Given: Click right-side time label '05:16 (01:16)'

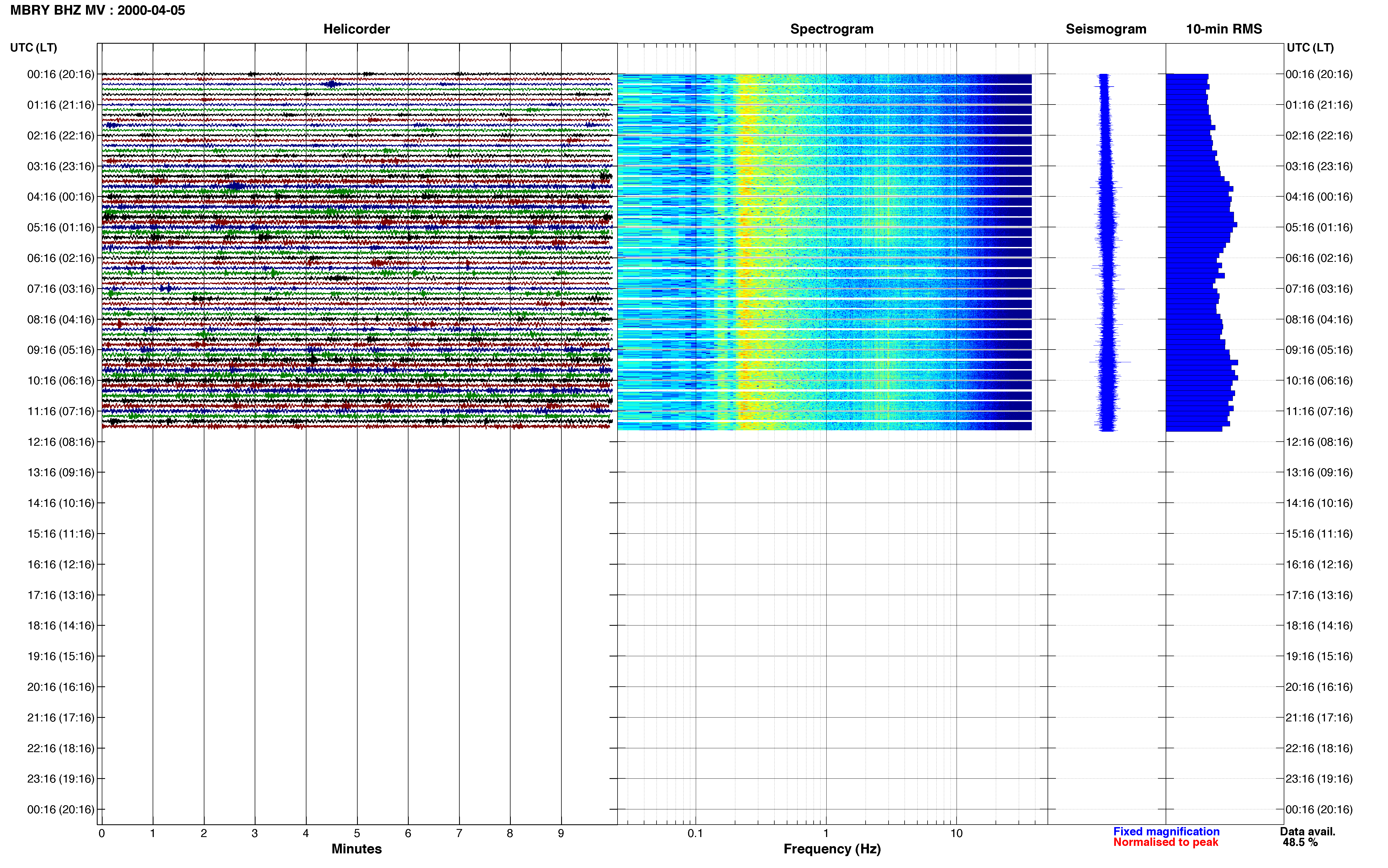Looking at the screenshot, I should (x=1319, y=227).
